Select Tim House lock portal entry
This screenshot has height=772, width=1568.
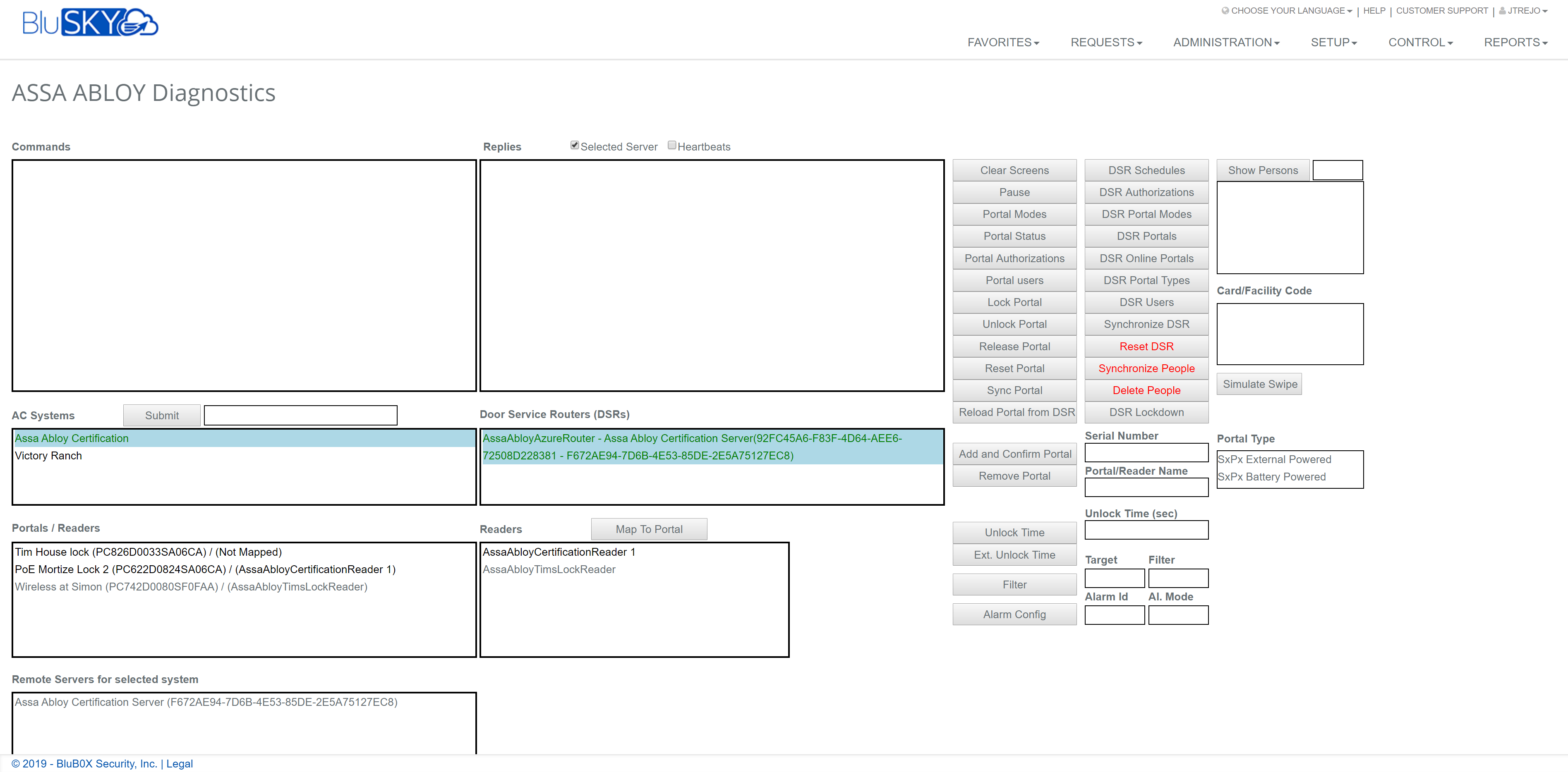point(148,552)
